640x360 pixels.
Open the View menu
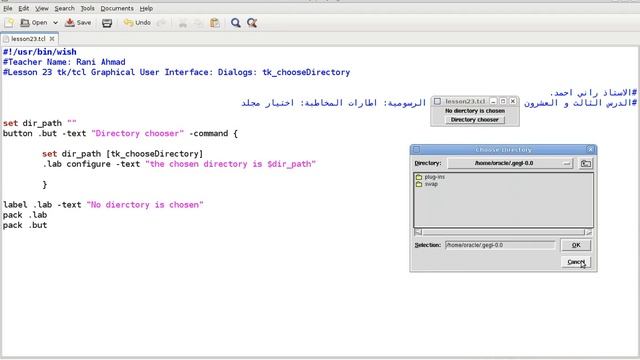pos(42,8)
